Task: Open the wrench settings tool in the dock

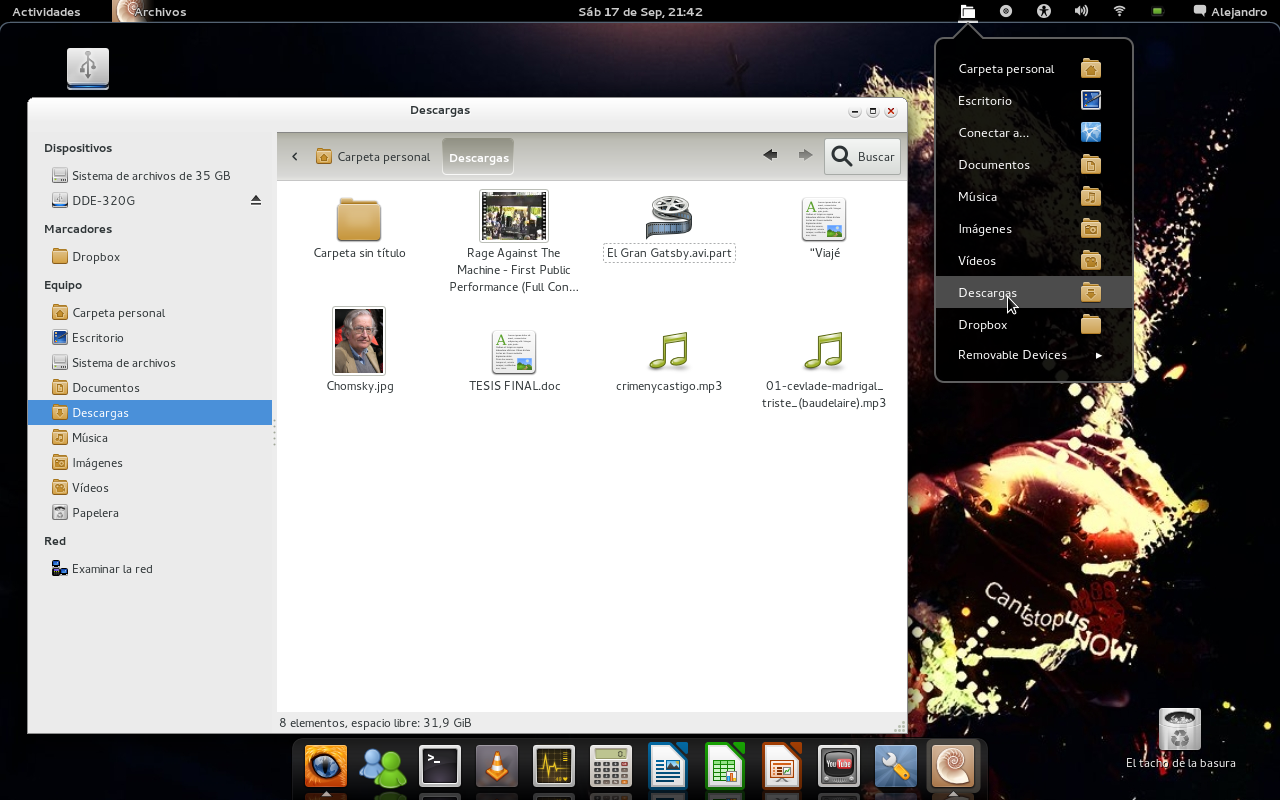Action: pos(895,767)
